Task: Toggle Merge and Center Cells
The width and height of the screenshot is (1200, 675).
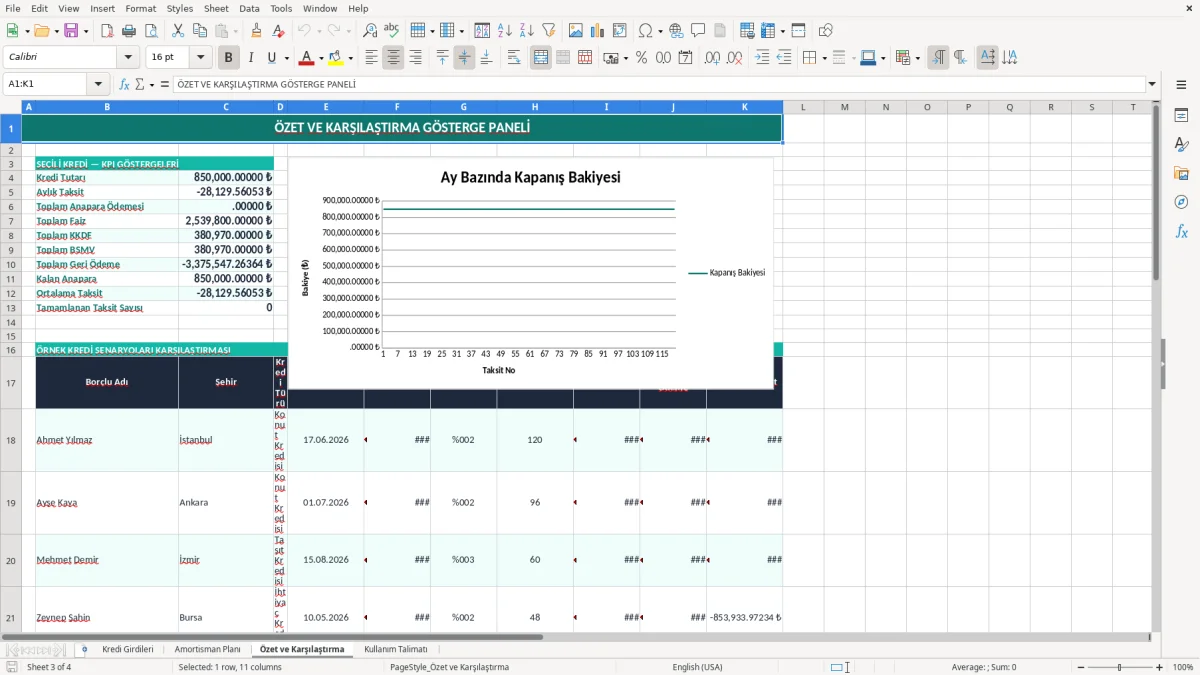Action: pos(541,58)
